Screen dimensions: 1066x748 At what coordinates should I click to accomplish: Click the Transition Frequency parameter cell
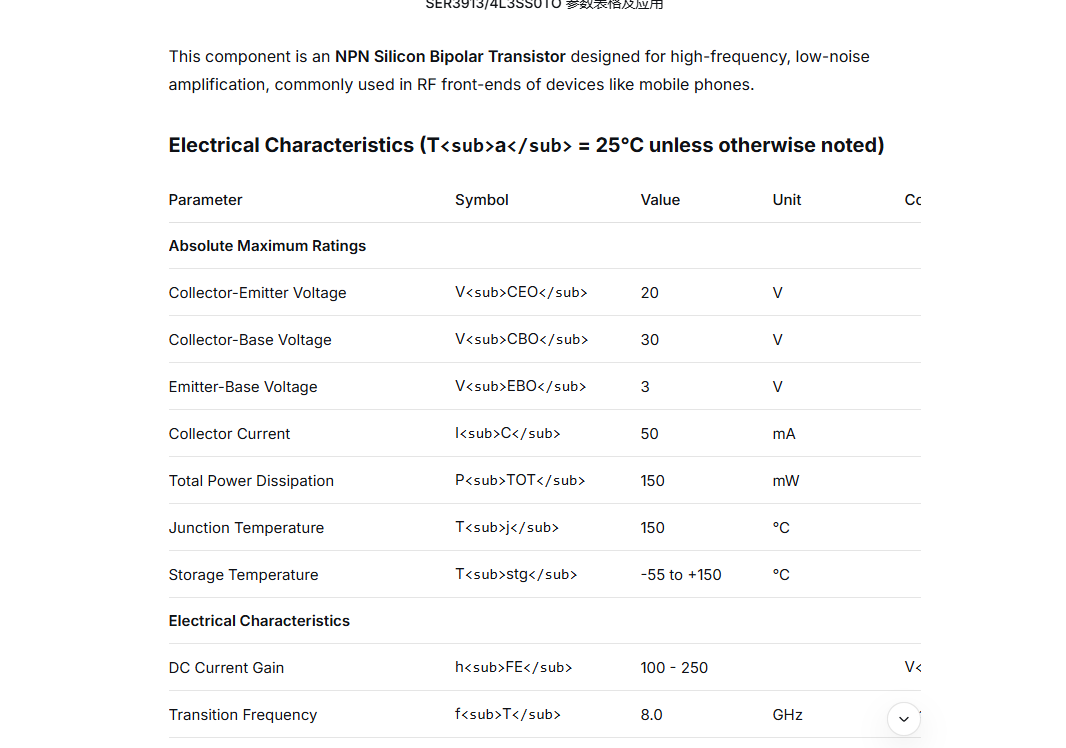click(x=242, y=715)
